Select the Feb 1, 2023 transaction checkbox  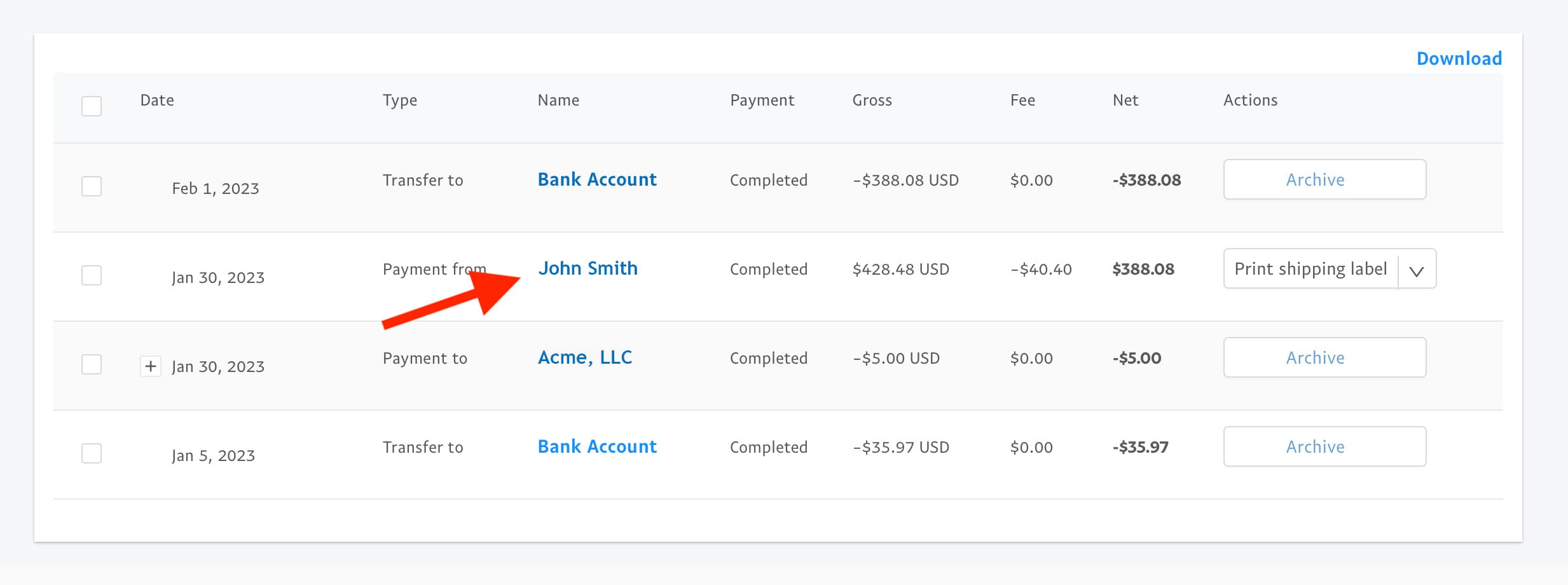(x=91, y=186)
